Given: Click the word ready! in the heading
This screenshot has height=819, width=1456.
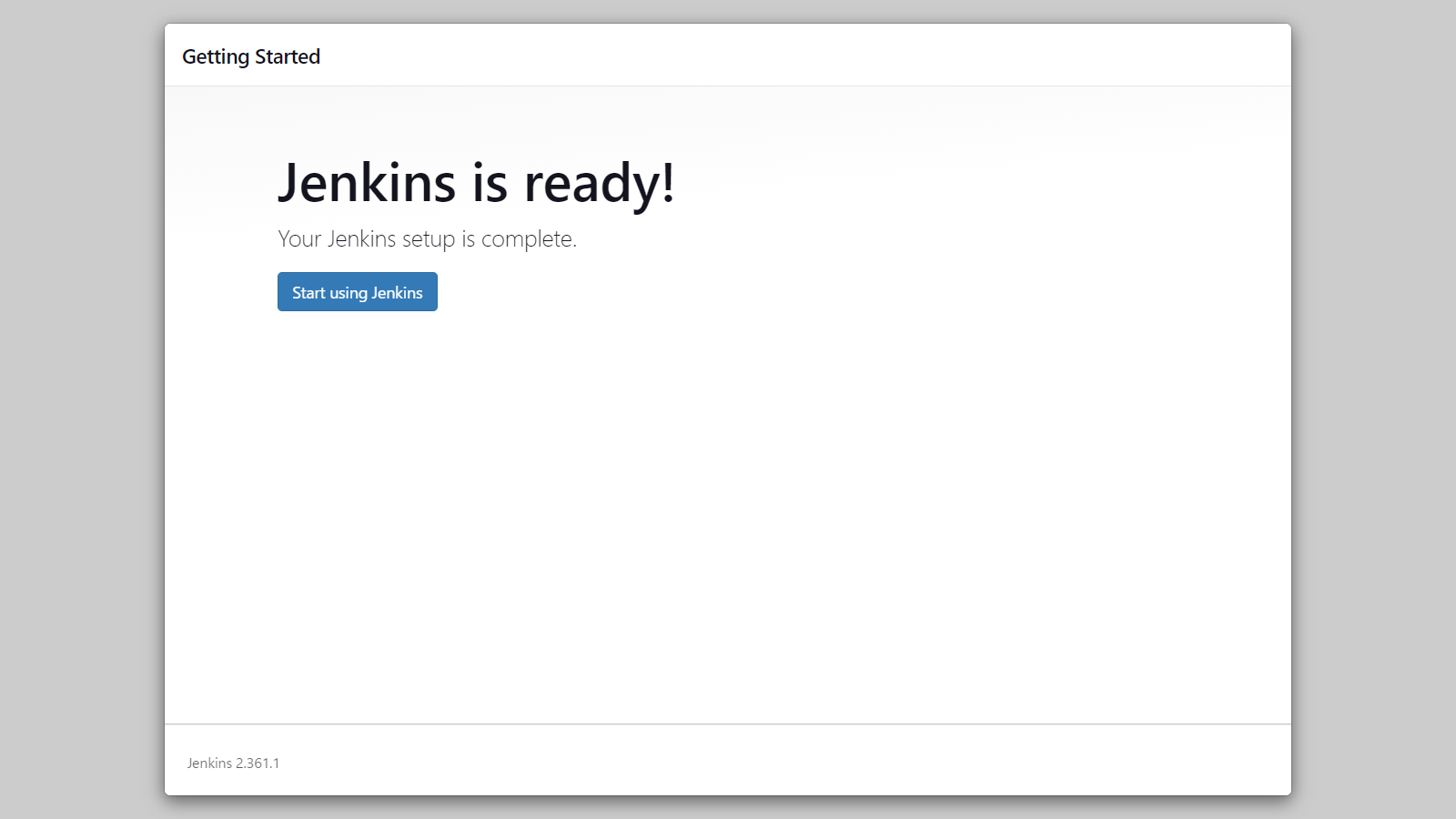Looking at the screenshot, I should 600,183.
